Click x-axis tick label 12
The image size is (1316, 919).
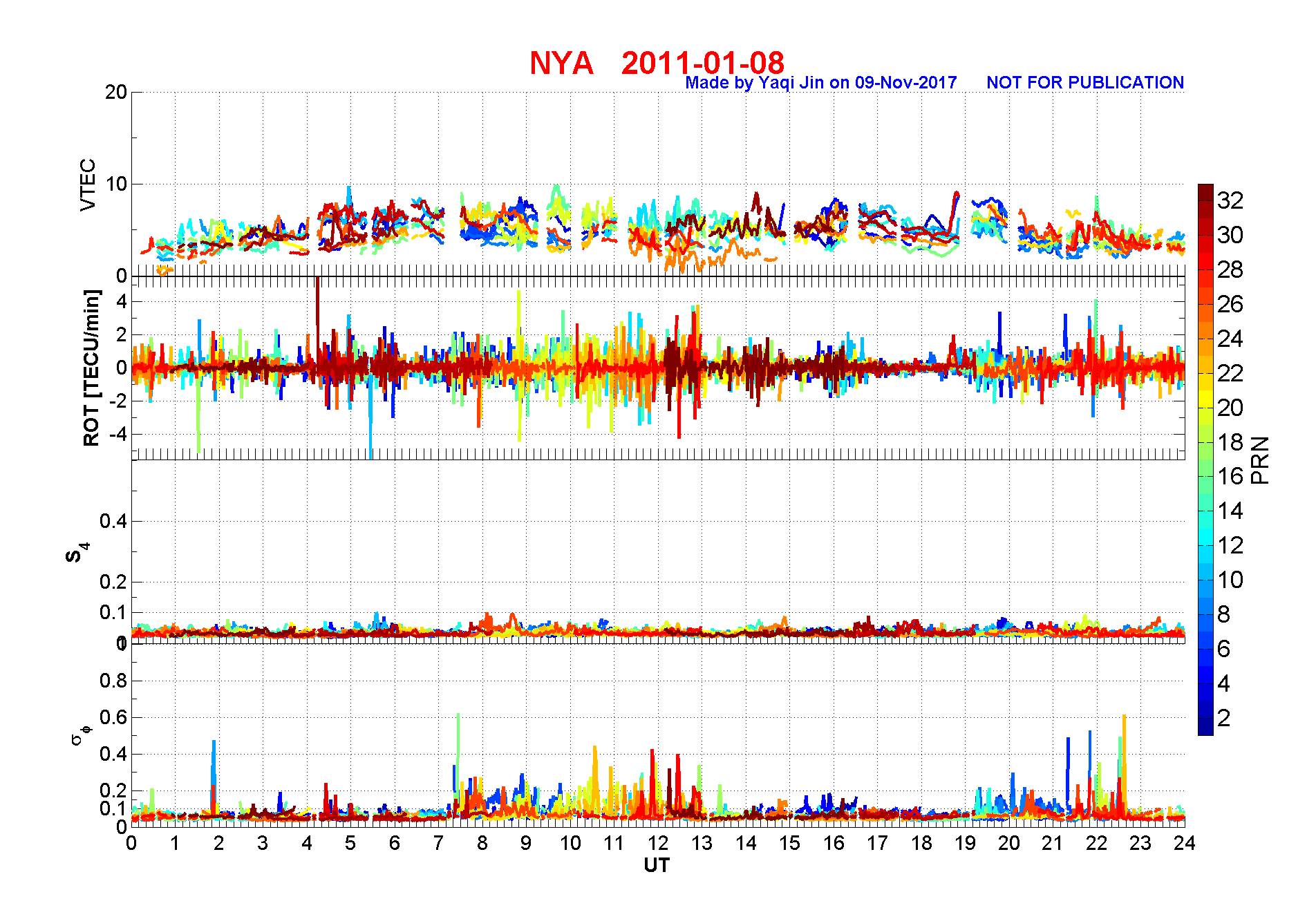pos(658,843)
